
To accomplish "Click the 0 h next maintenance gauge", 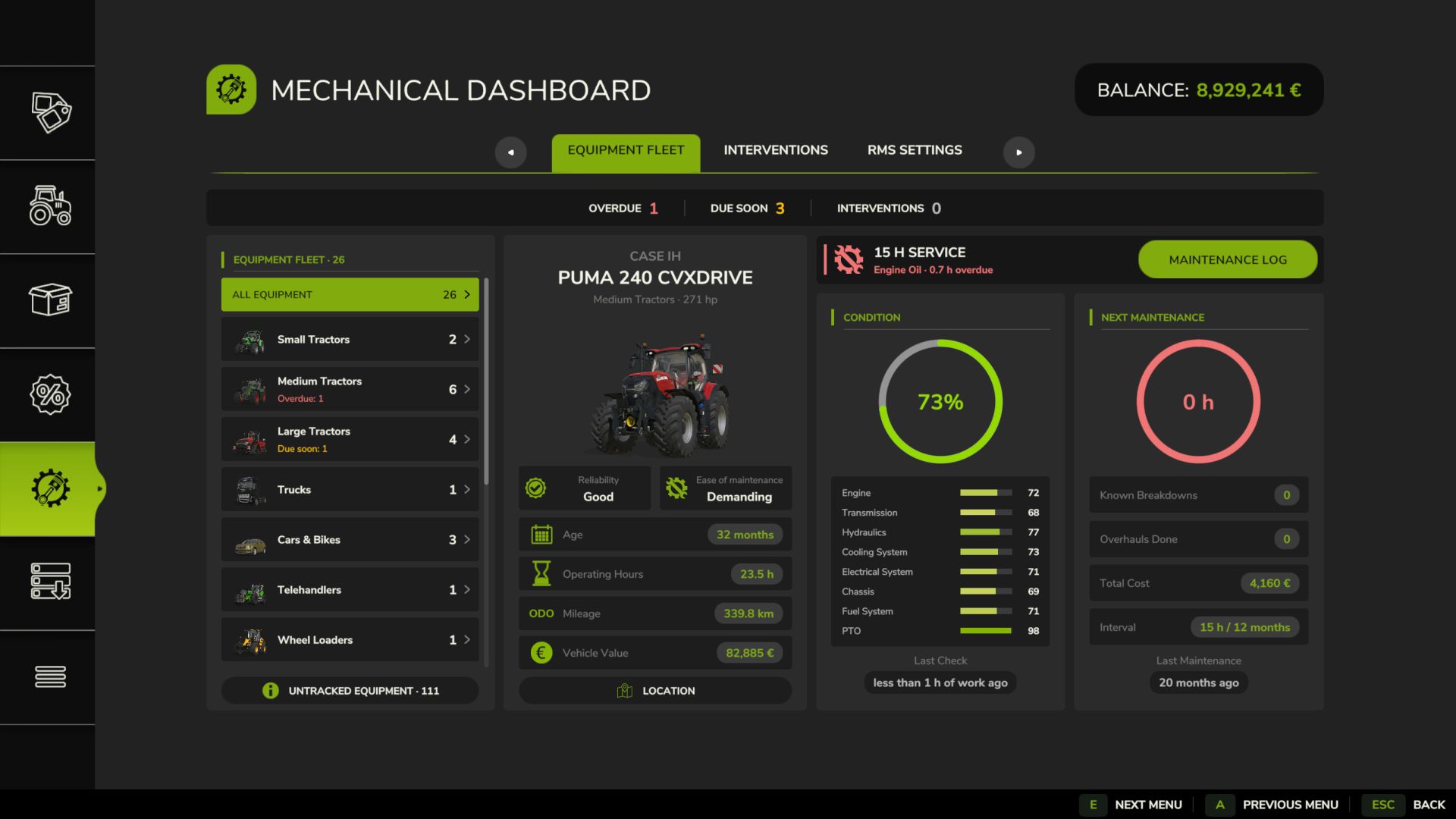I will pos(1198,401).
